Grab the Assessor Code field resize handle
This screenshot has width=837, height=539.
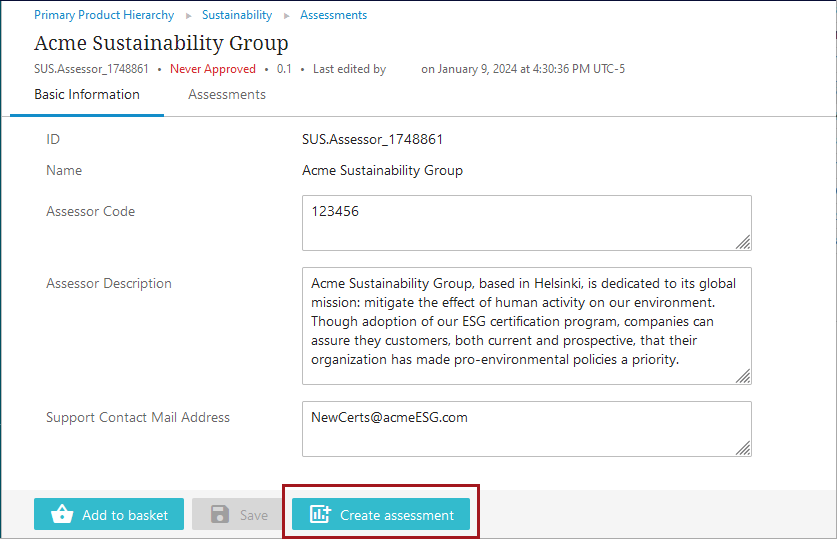point(743,242)
